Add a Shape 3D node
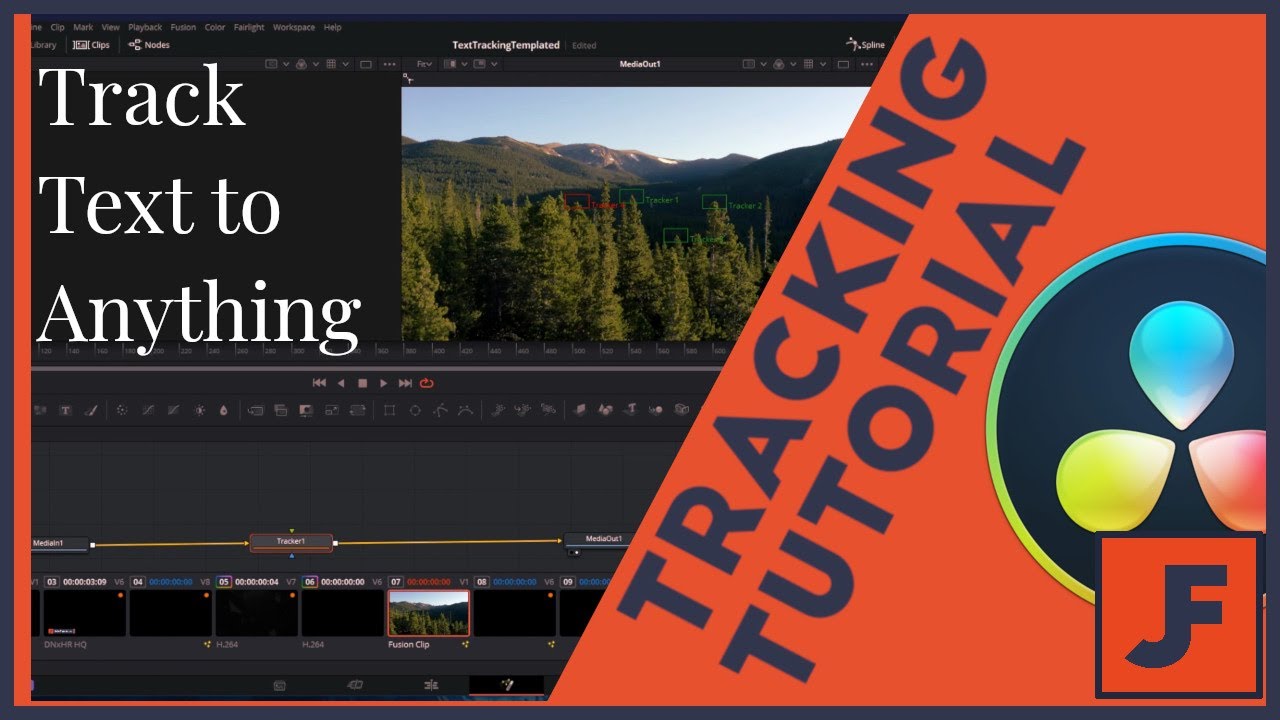Viewport: 1280px width, 720px height. [604, 410]
